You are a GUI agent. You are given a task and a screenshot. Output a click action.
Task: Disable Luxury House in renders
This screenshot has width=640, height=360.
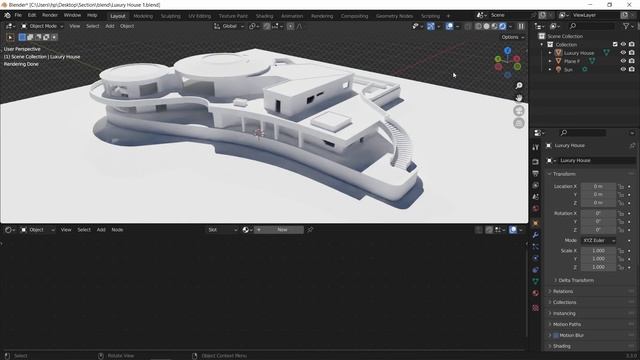coord(632,53)
